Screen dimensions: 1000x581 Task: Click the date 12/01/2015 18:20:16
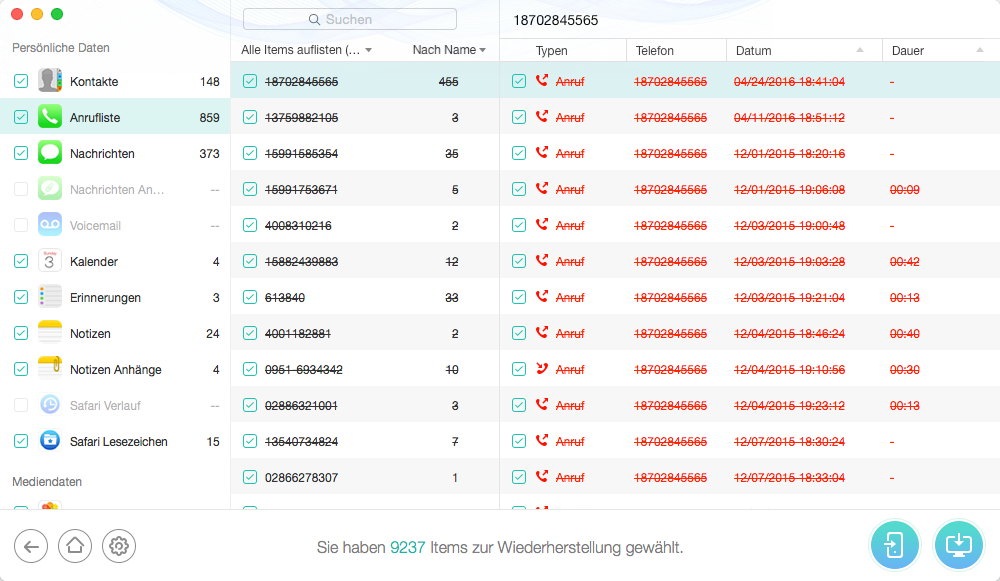point(789,154)
